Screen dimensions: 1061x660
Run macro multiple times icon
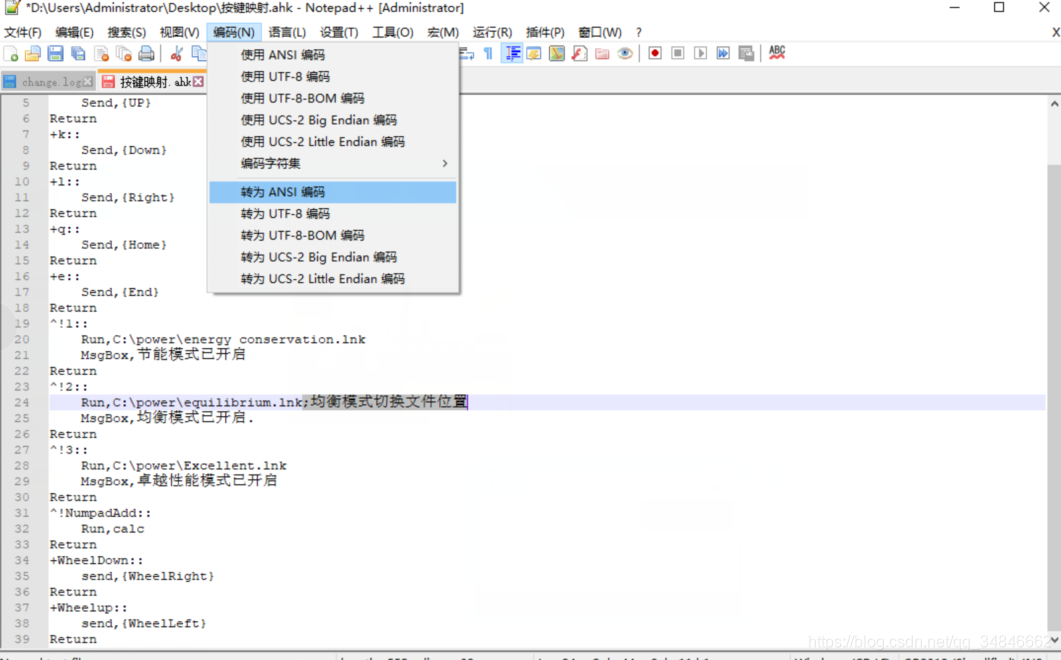(x=723, y=53)
